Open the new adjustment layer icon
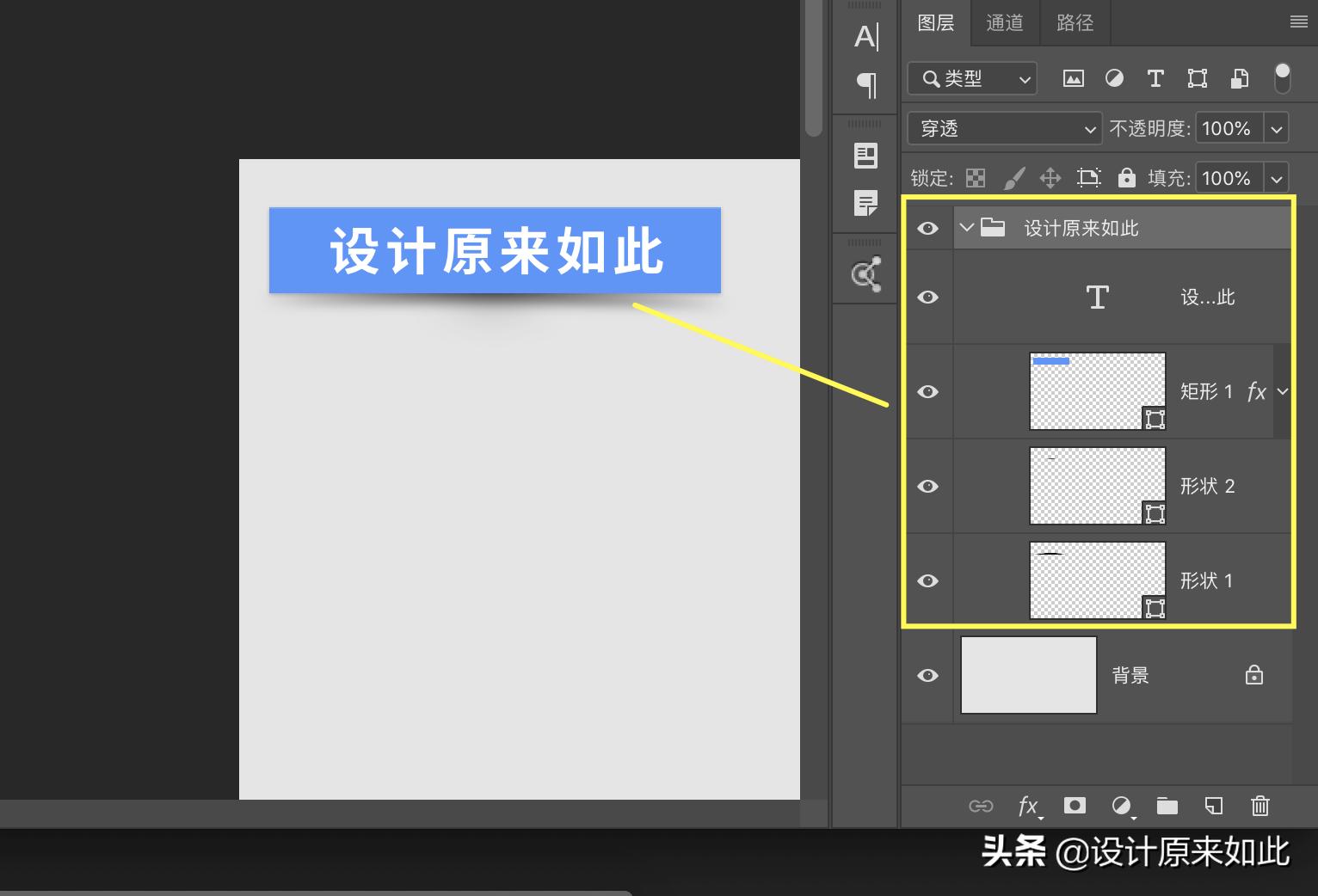This screenshot has width=1318, height=896. tap(1122, 806)
